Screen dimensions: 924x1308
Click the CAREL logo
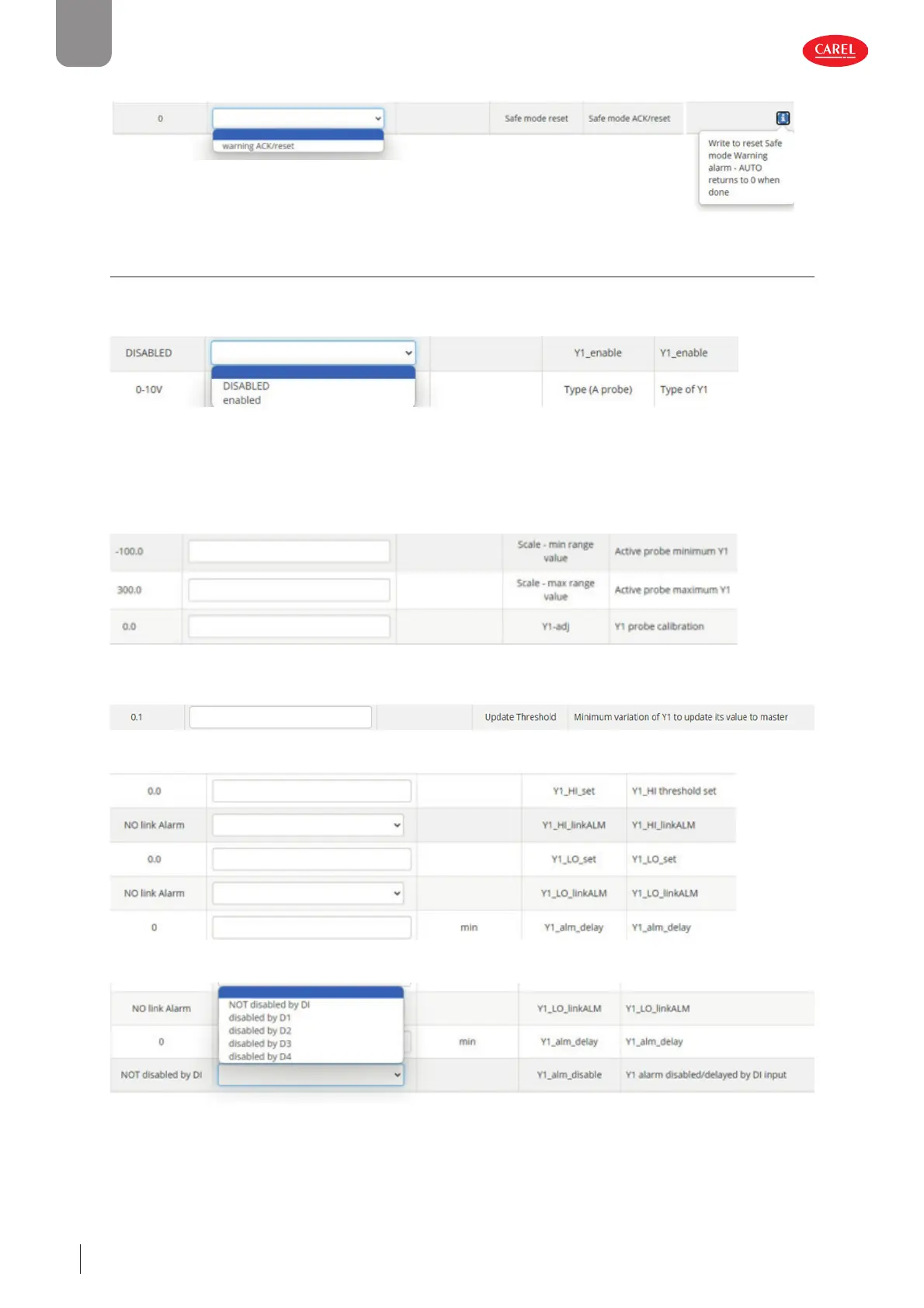click(x=835, y=50)
